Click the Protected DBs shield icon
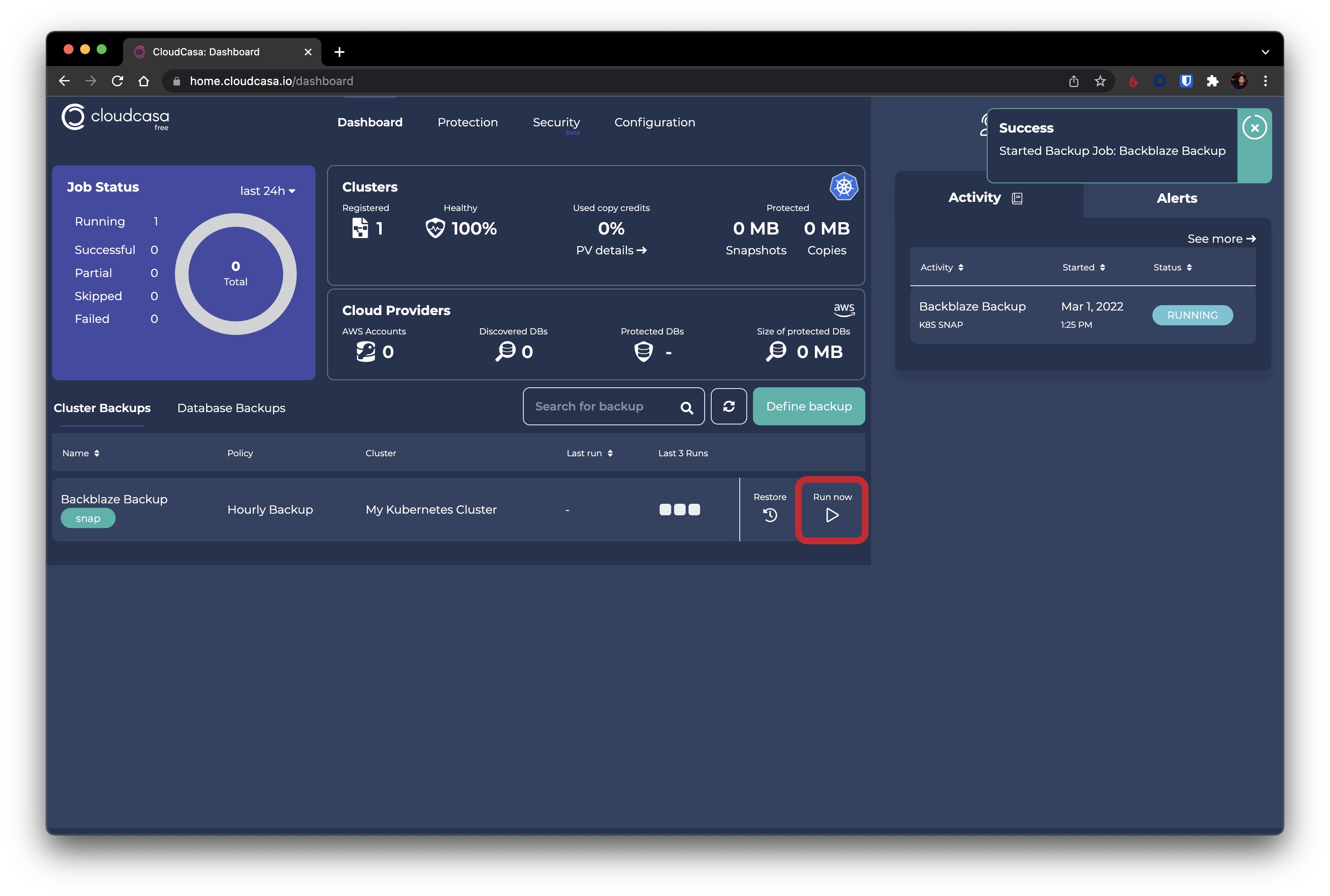 tap(644, 351)
